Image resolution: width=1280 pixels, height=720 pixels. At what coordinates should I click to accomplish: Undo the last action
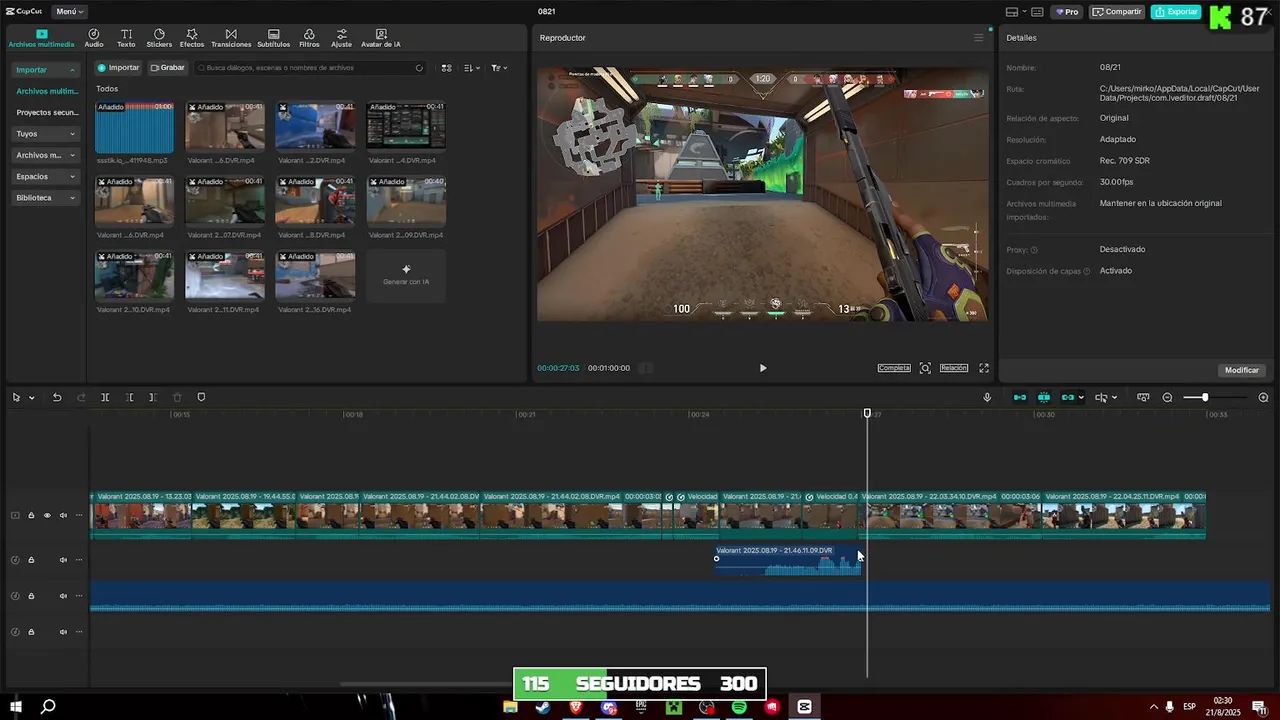pos(57,398)
